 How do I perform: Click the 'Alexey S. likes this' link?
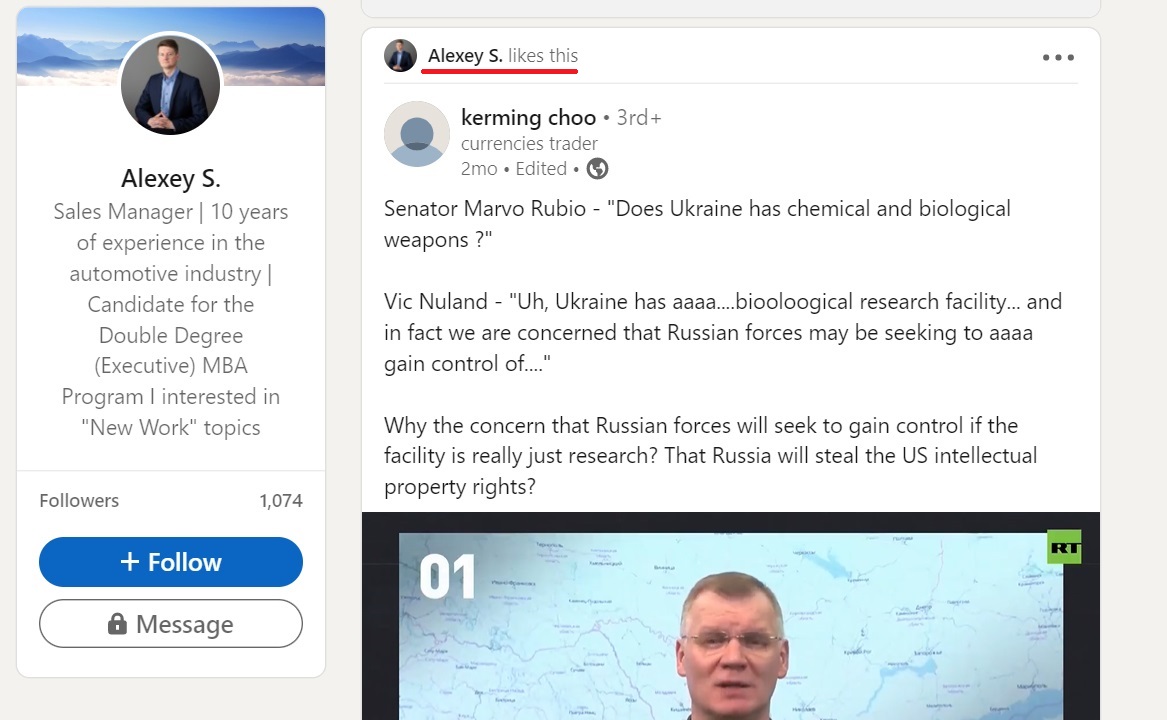click(x=502, y=56)
